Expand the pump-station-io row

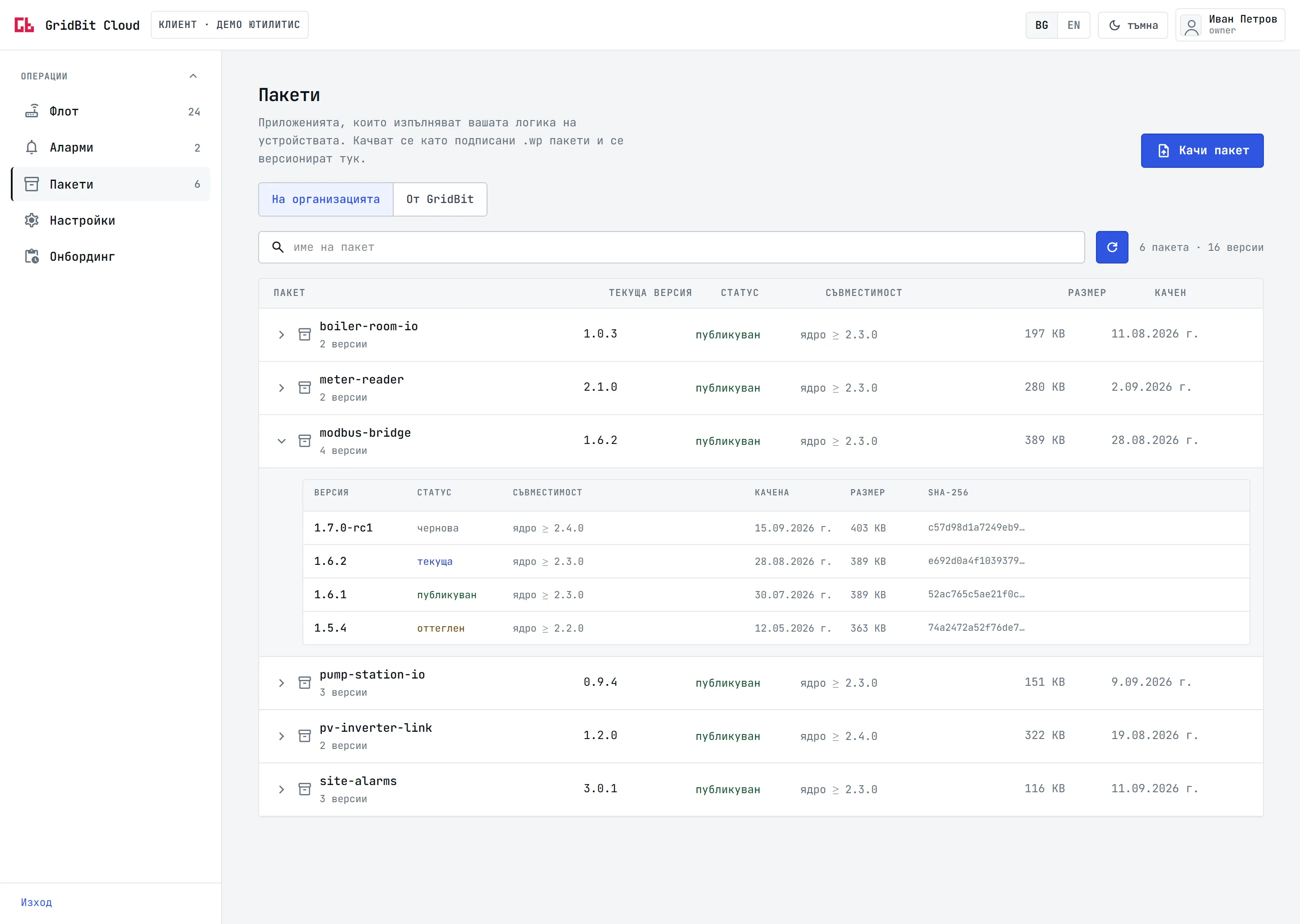(281, 683)
